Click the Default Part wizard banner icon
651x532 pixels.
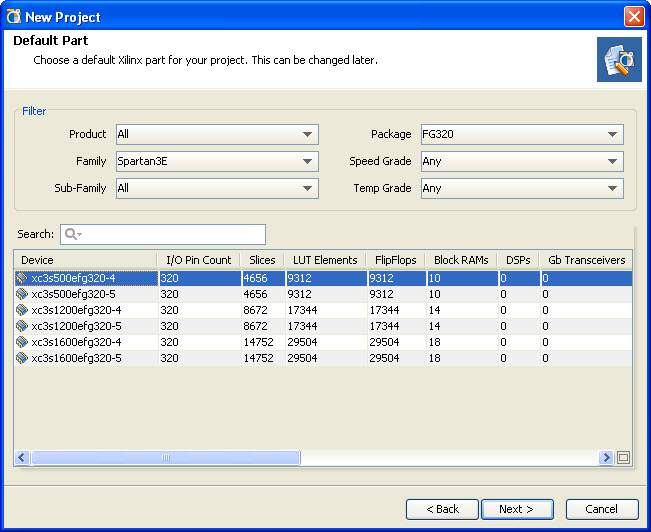coord(619,59)
